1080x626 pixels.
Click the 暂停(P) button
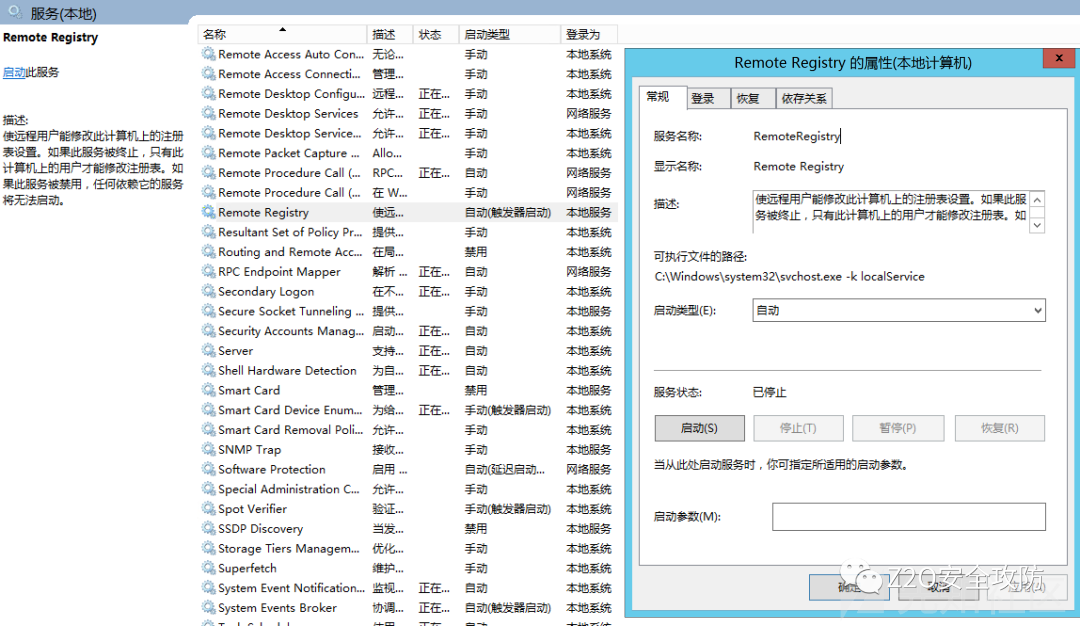897,428
